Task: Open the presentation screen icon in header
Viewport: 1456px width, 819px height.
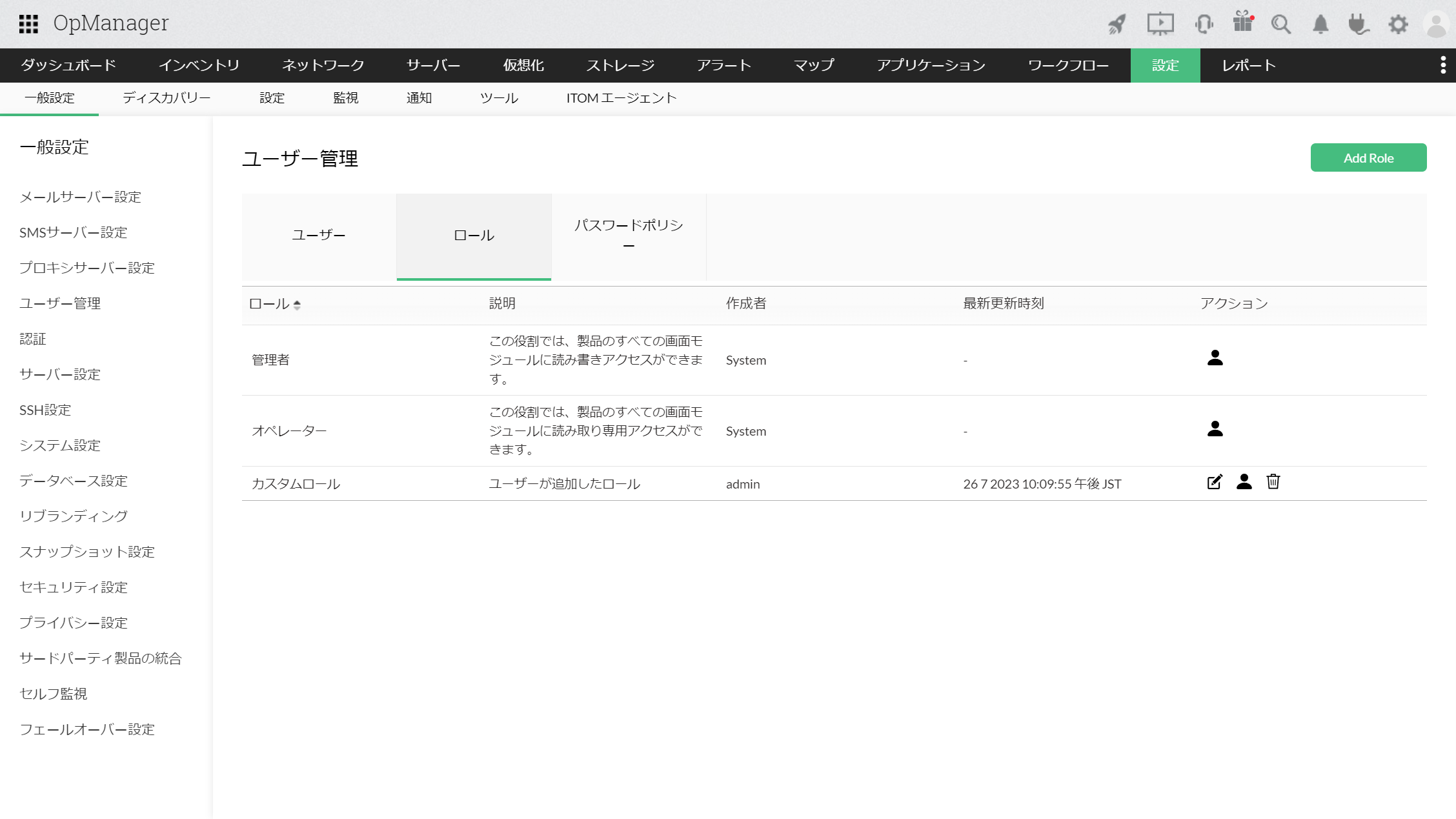Action: (1160, 25)
